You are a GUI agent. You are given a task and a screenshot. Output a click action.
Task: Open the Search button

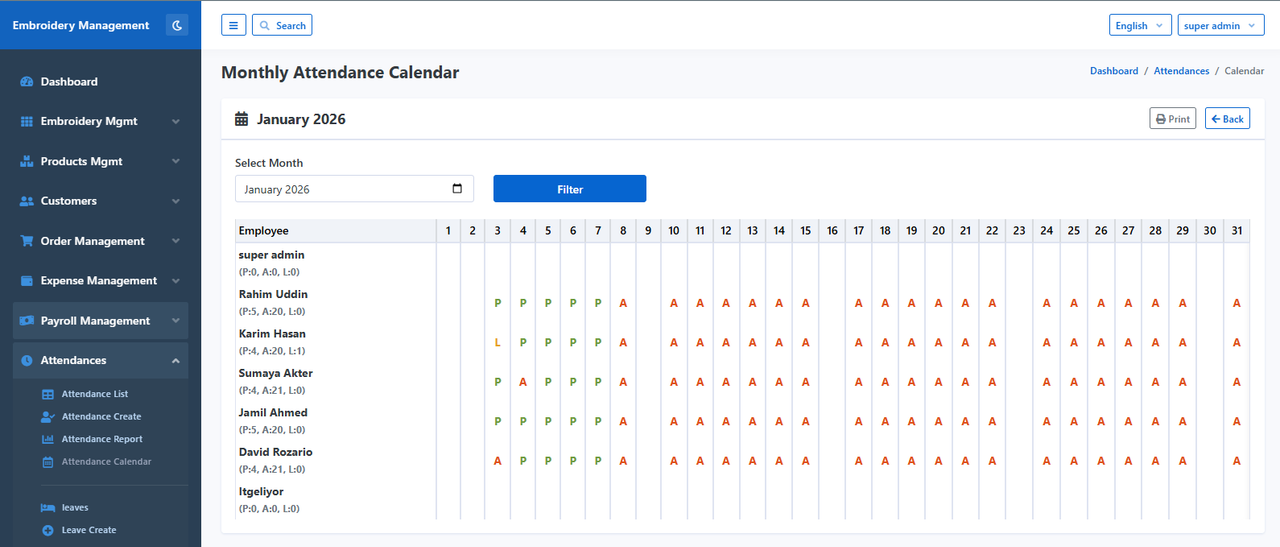(x=282, y=25)
